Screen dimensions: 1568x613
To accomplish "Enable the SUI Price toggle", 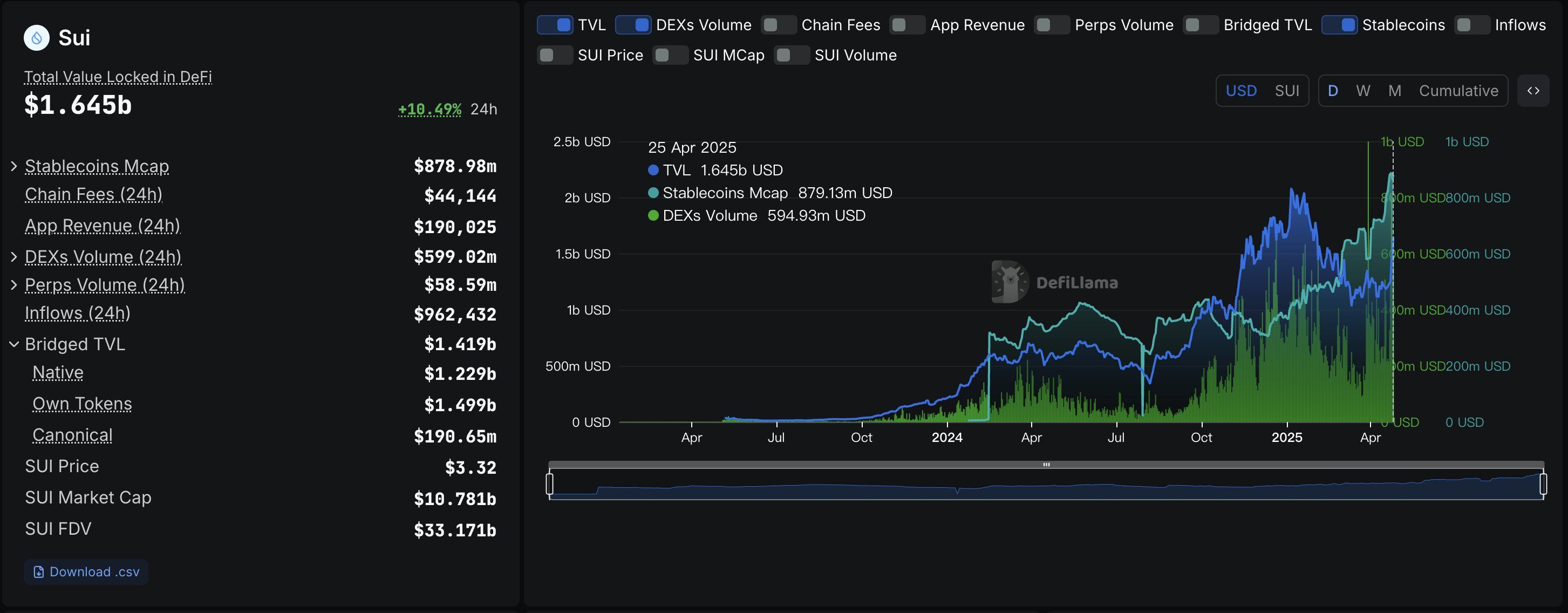I will click(x=555, y=56).
